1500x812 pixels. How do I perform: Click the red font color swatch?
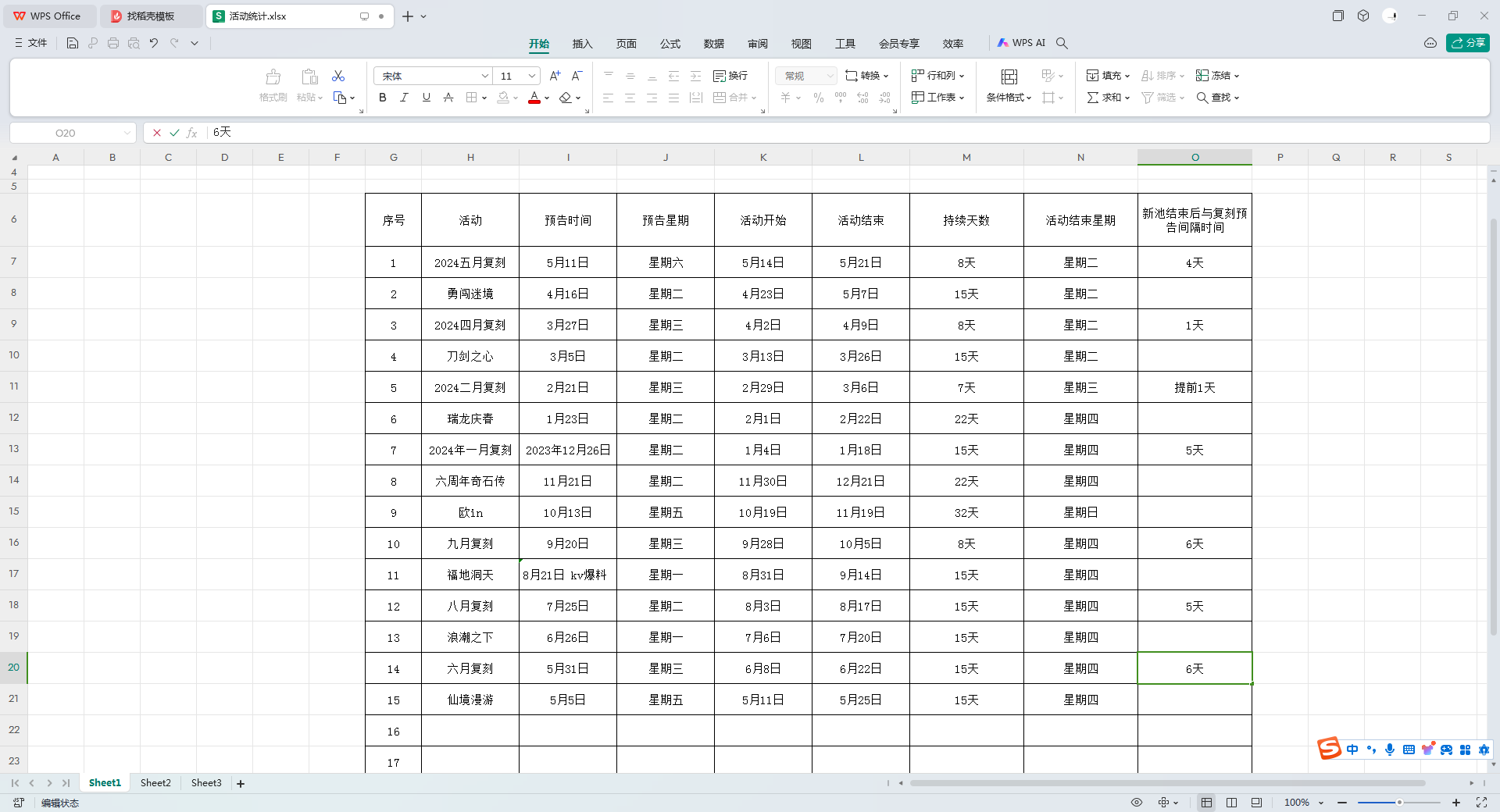[x=534, y=98]
